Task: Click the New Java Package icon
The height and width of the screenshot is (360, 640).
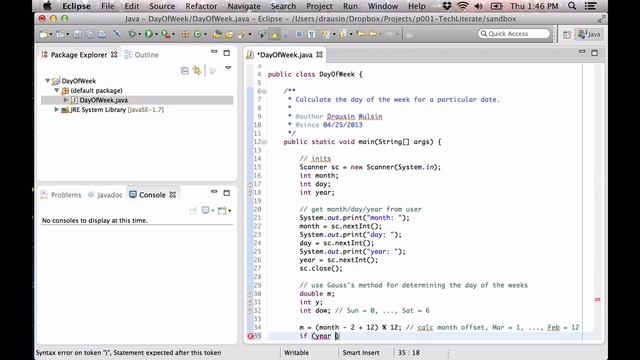Action: click(x=185, y=34)
